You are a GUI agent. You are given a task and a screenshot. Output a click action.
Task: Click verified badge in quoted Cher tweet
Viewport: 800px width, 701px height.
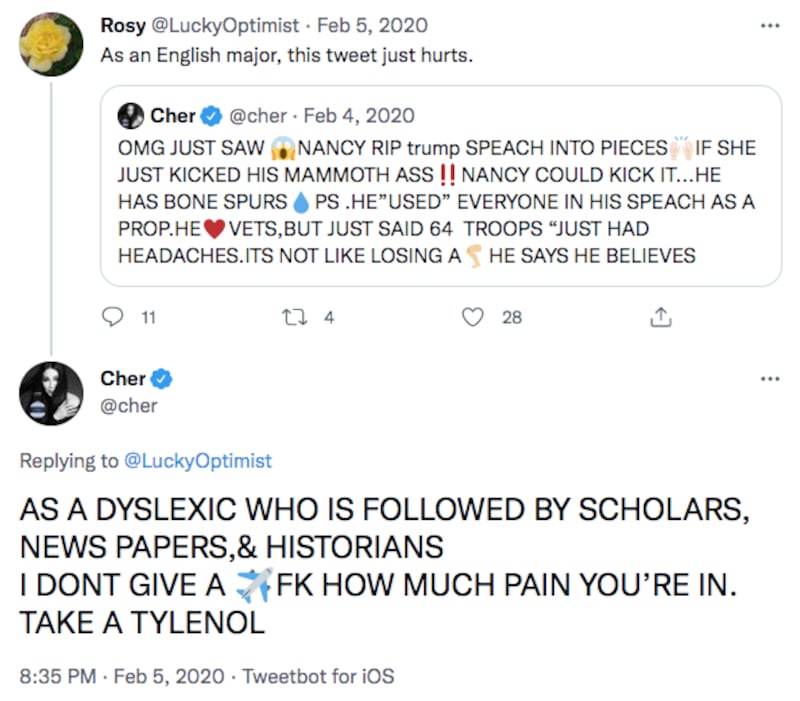tap(212, 116)
